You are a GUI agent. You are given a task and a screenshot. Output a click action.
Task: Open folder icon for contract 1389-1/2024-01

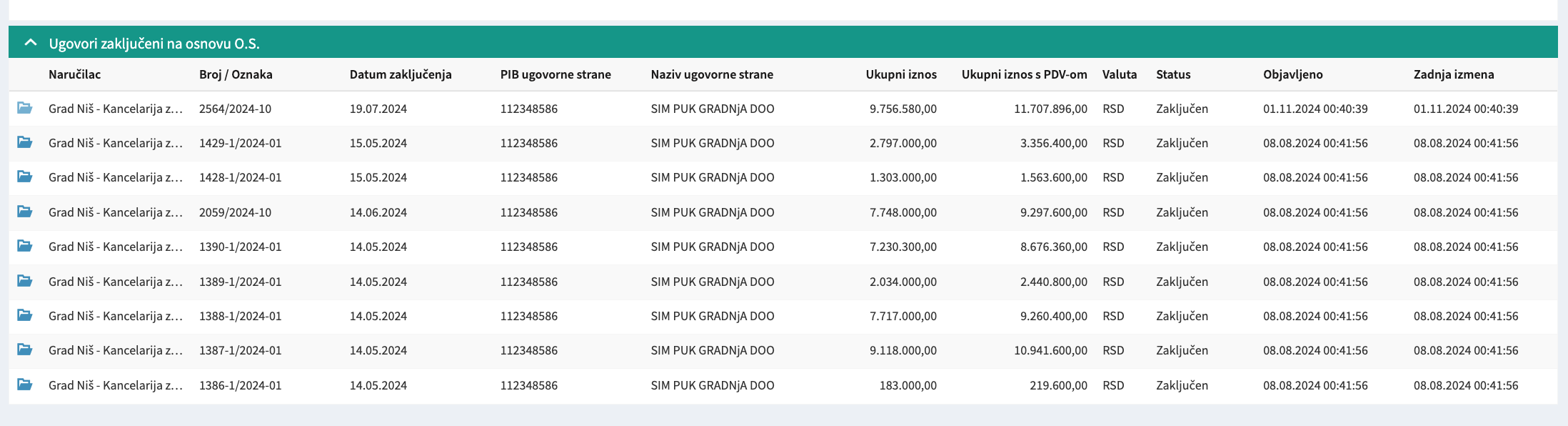point(25,281)
